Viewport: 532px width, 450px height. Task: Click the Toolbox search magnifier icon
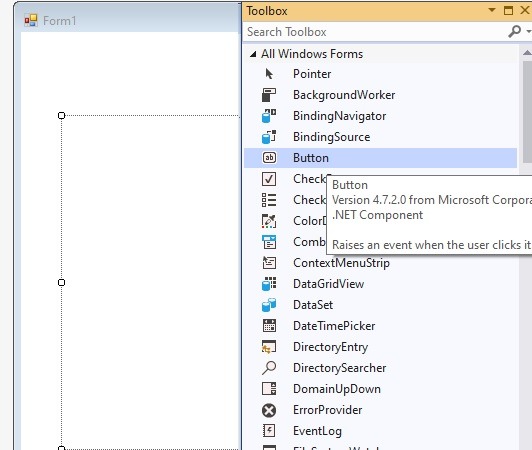515,32
